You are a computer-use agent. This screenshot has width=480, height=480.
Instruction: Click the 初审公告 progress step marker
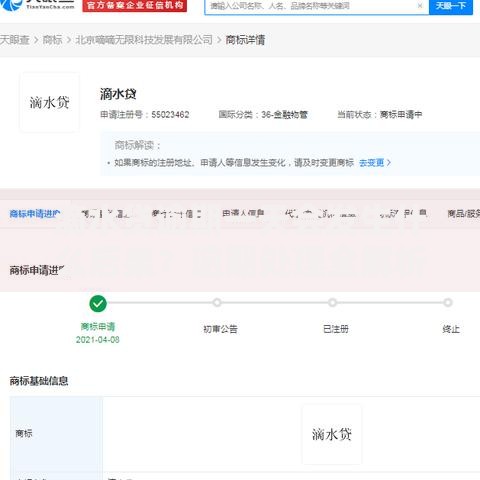(217, 303)
